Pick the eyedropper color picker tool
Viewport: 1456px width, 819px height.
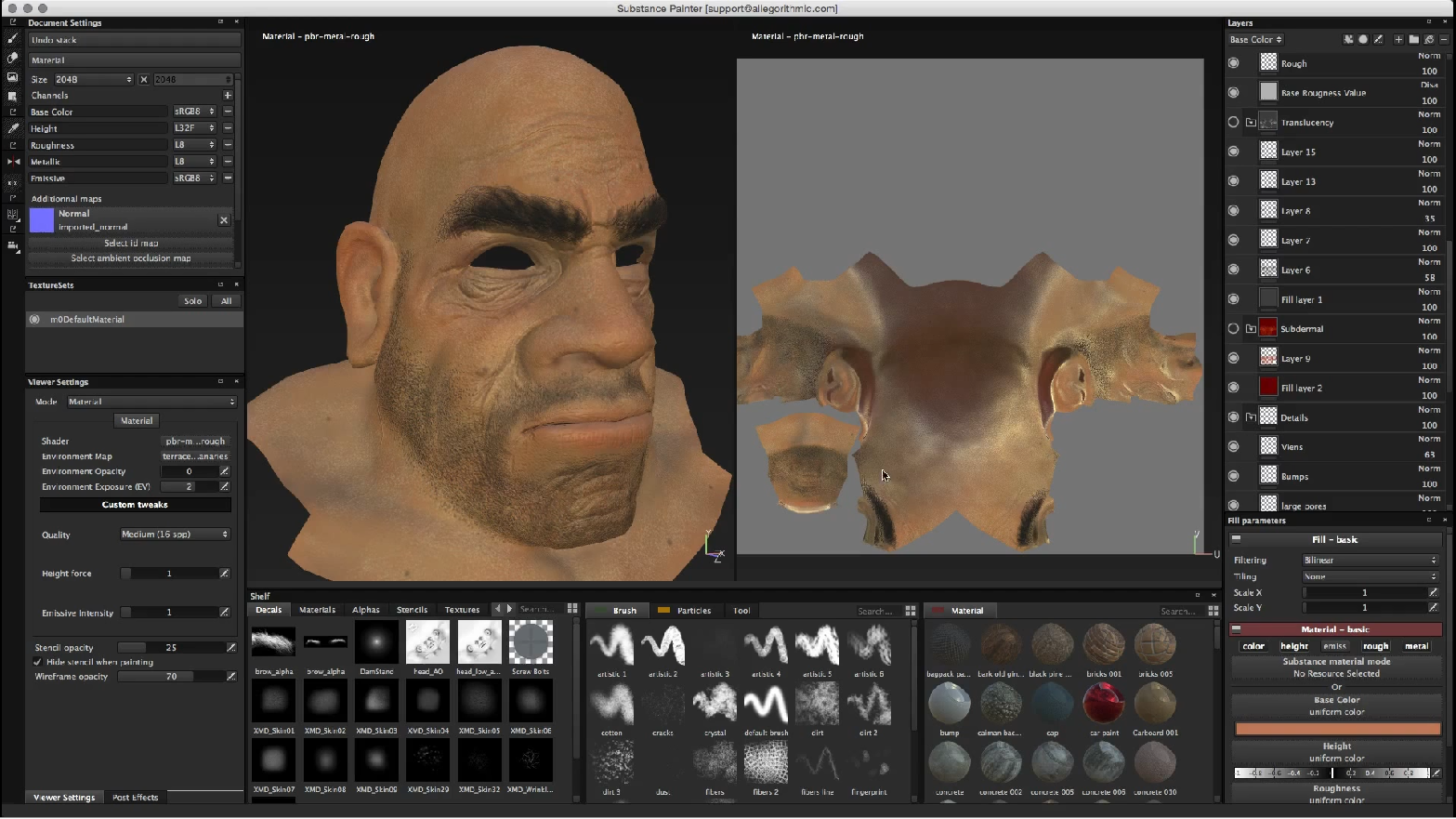point(12,128)
